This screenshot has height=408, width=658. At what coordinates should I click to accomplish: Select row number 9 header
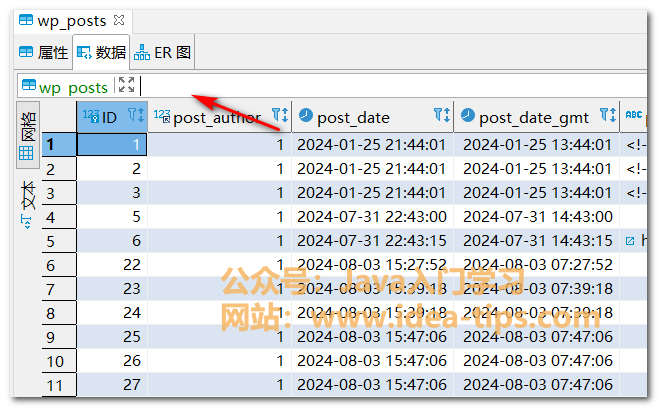coord(59,337)
